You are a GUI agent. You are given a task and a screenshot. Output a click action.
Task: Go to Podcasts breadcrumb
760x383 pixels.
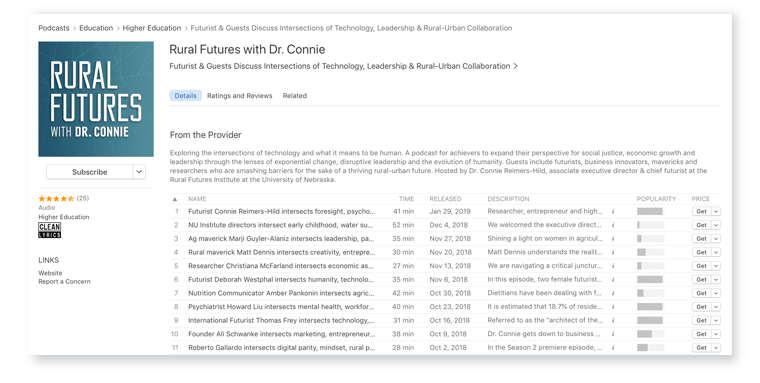click(x=54, y=28)
